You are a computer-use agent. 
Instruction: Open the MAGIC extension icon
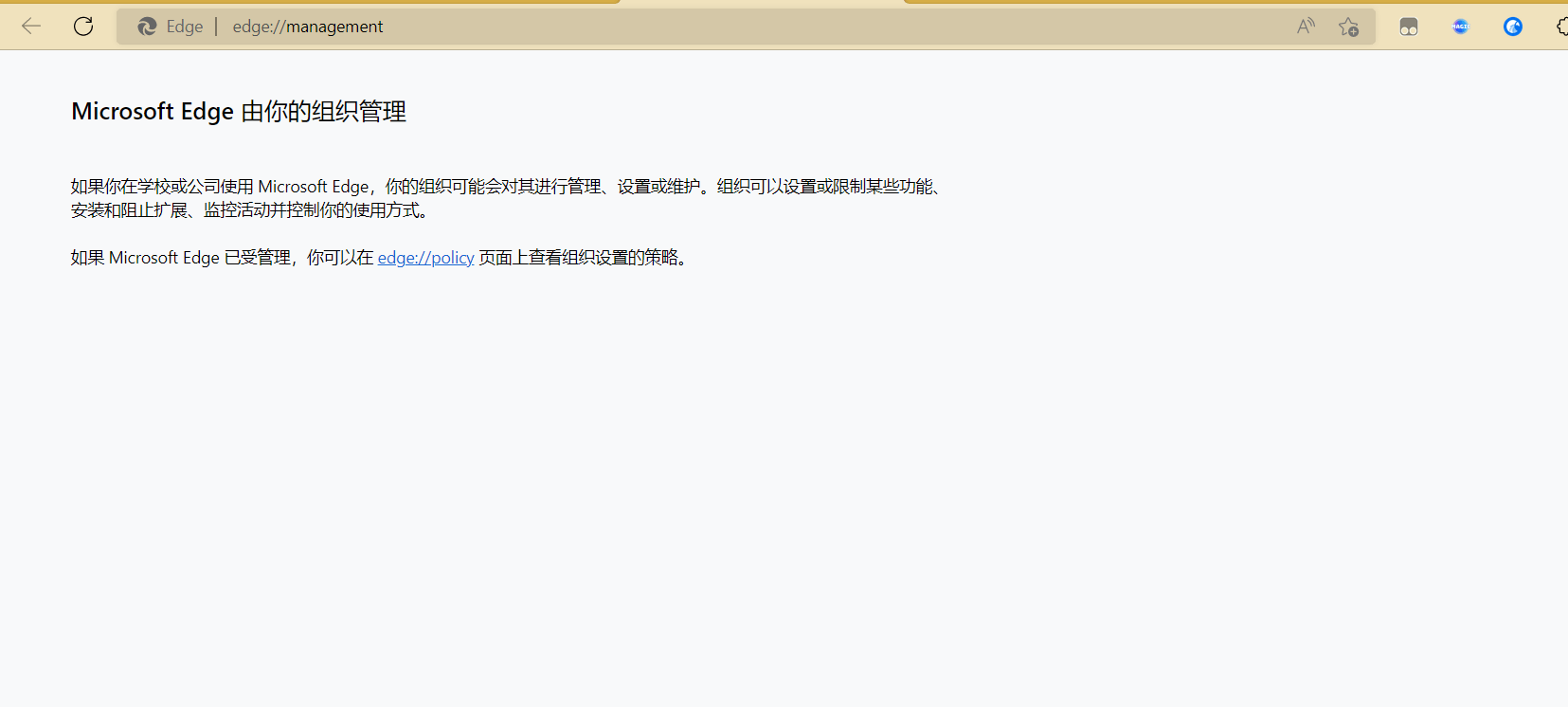tap(1460, 27)
